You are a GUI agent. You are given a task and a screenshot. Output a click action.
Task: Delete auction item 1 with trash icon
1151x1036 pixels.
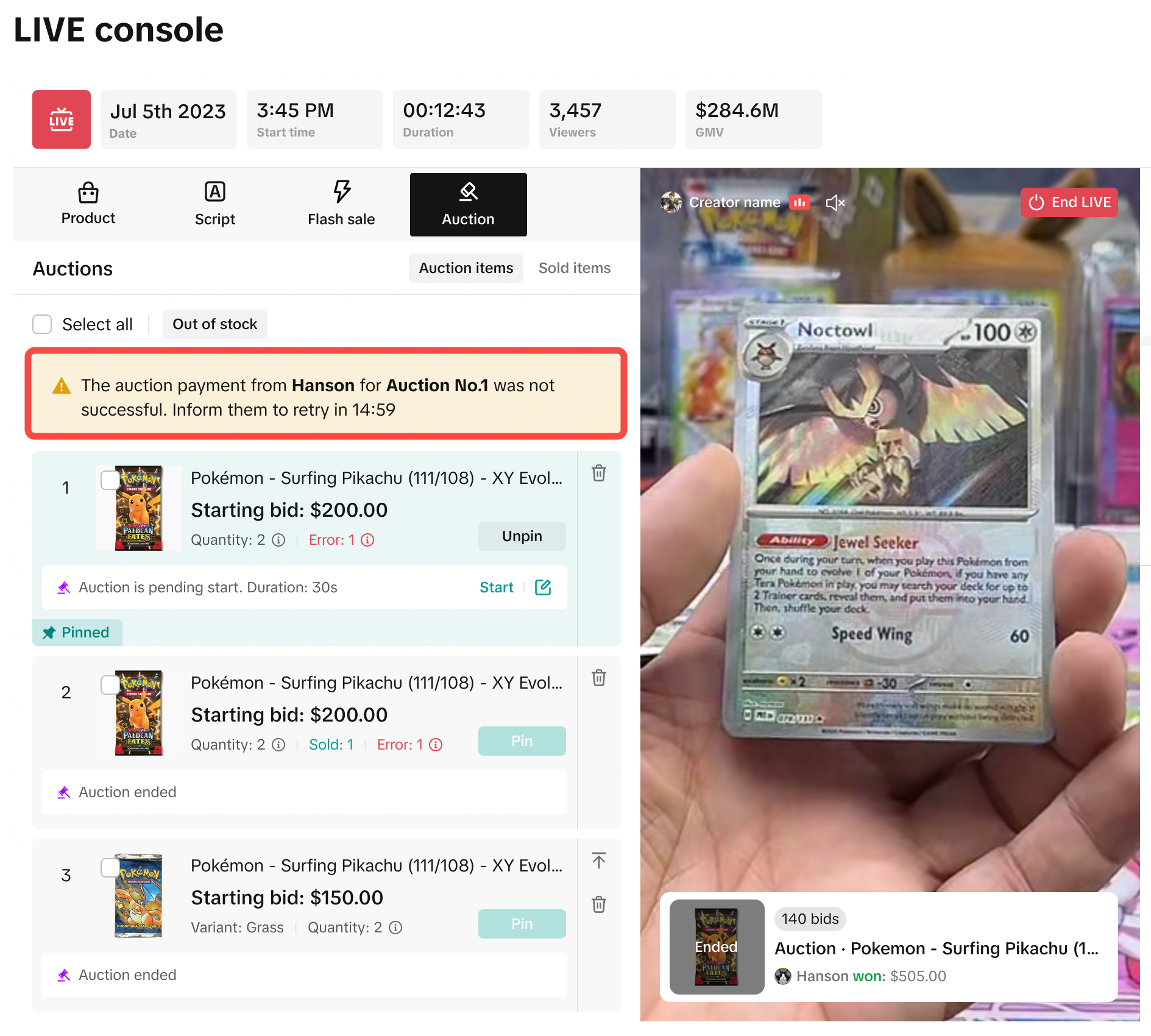[x=599, y=473]
